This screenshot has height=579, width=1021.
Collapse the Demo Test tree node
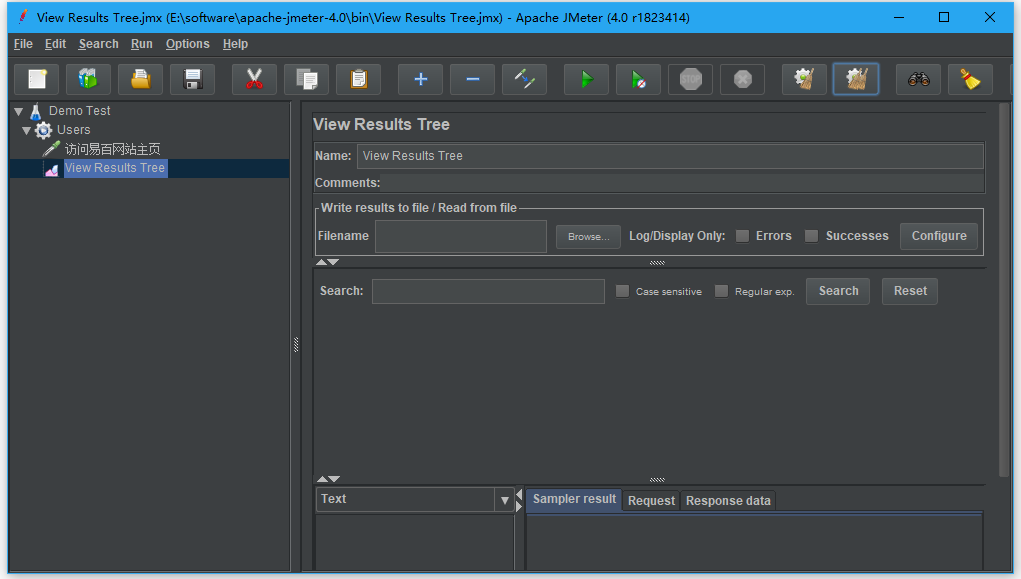point(18,111)
